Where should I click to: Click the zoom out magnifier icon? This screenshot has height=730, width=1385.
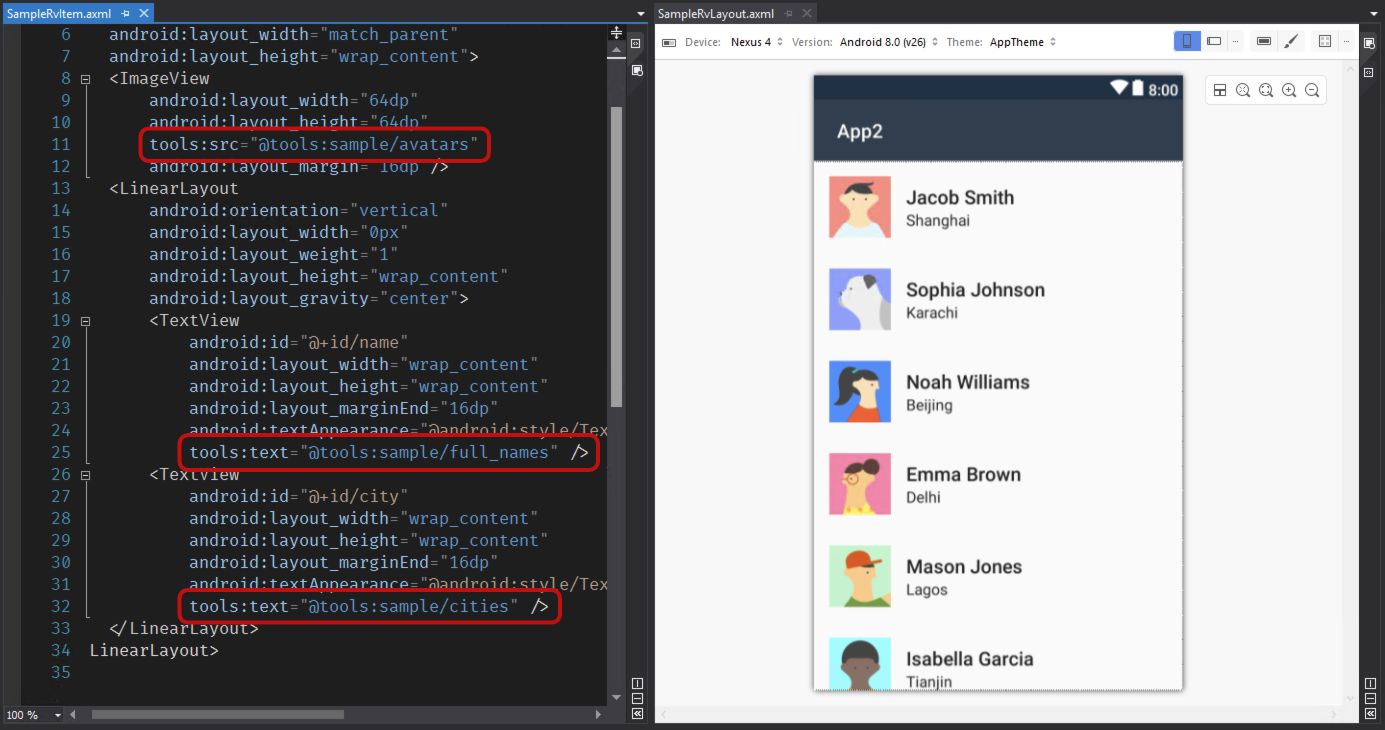pyautogui.click(x=1312, y=90)
